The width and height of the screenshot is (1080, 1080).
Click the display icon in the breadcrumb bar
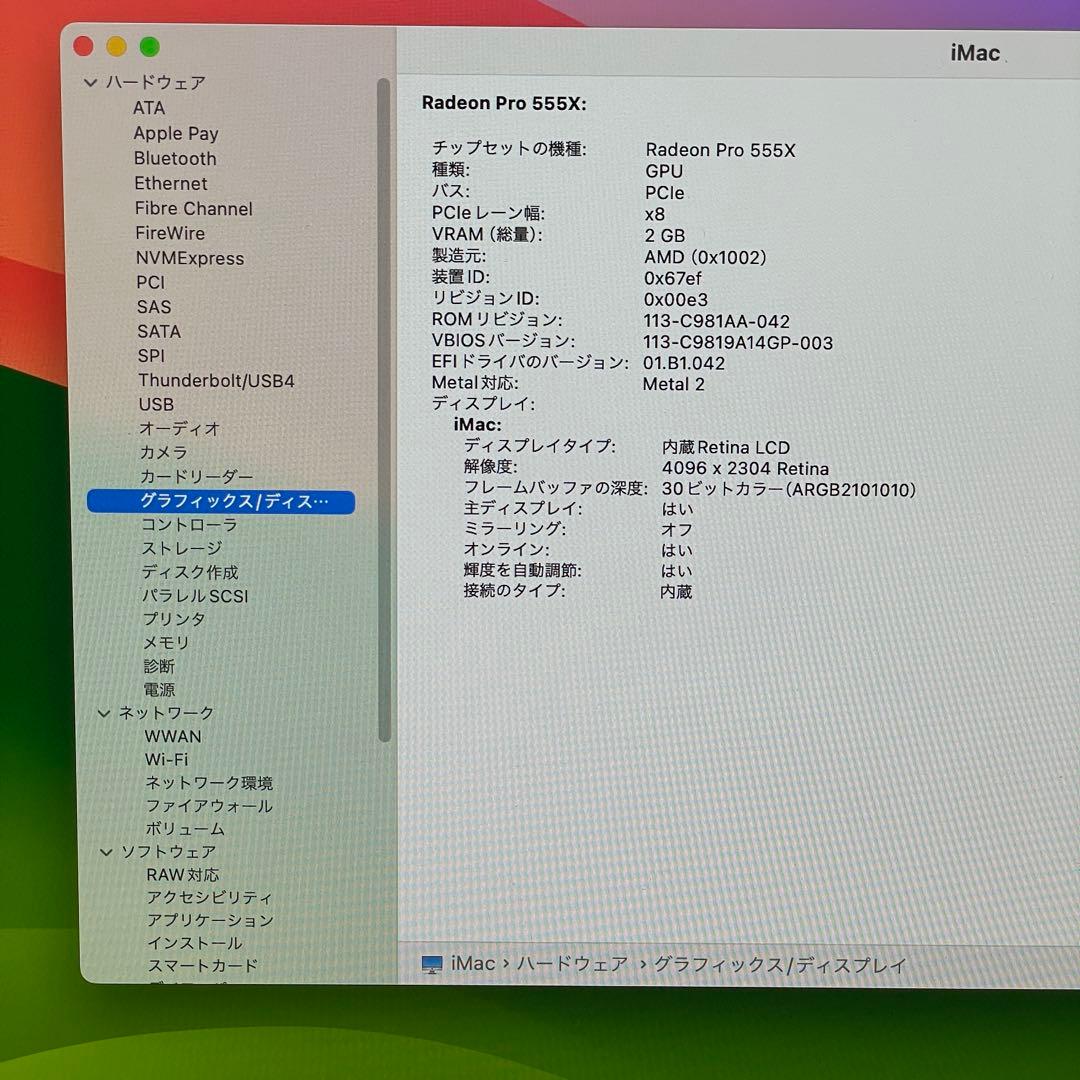pos(432,963)
